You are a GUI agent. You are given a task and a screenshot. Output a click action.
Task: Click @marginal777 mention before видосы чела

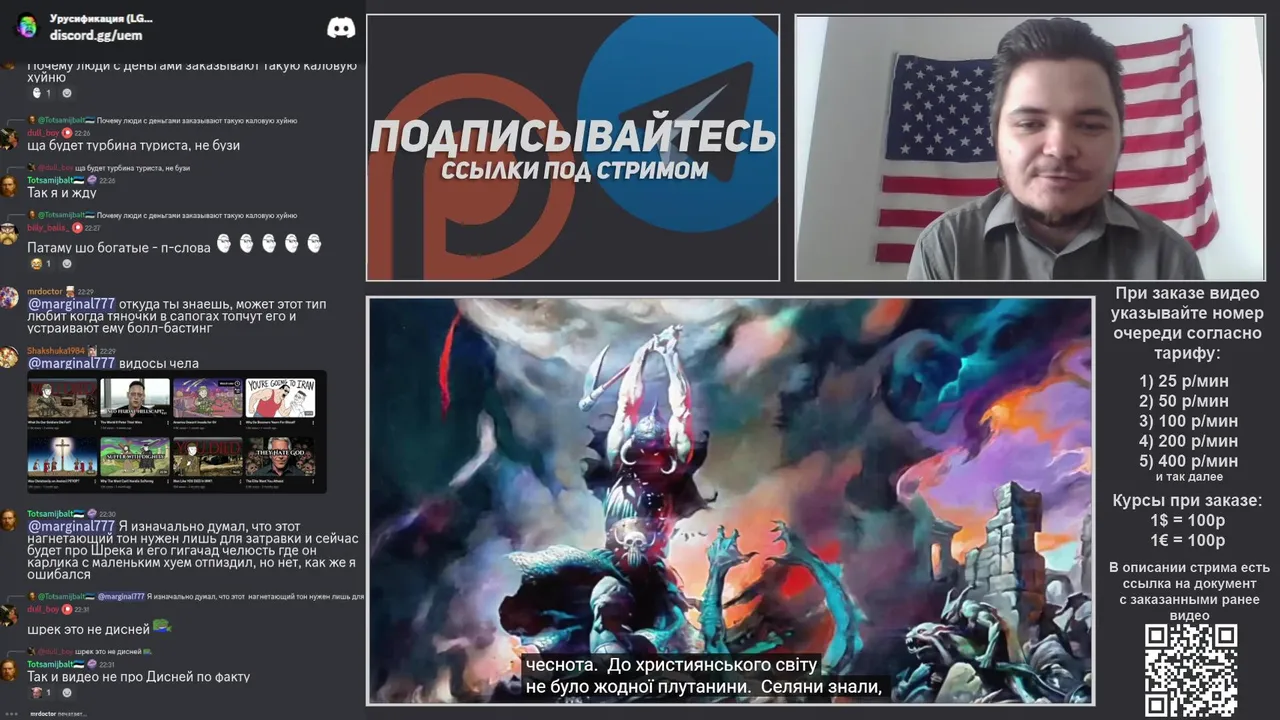71,363
